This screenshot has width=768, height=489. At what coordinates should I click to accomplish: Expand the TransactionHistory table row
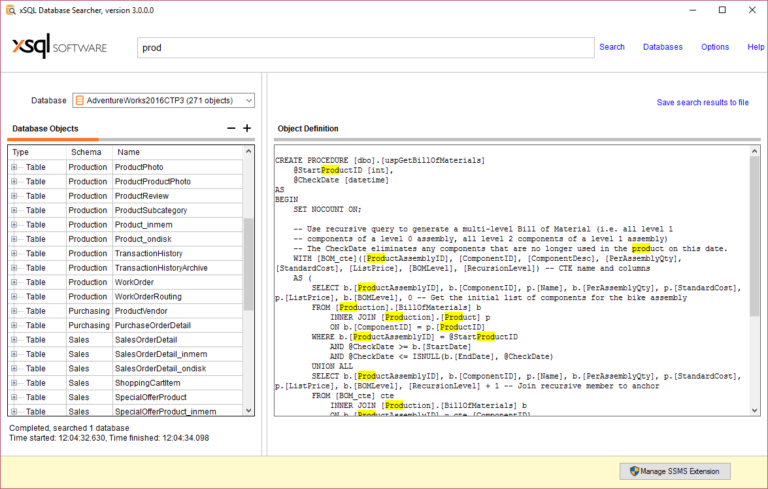click(x=14, y=253)
